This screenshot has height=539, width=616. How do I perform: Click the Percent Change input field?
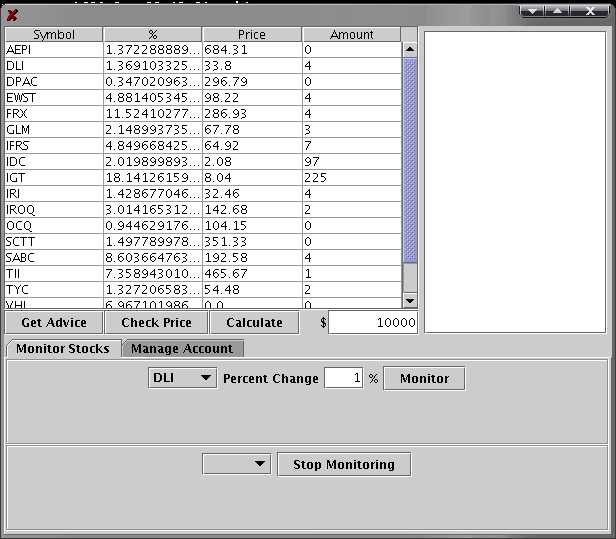coord(343,379)
